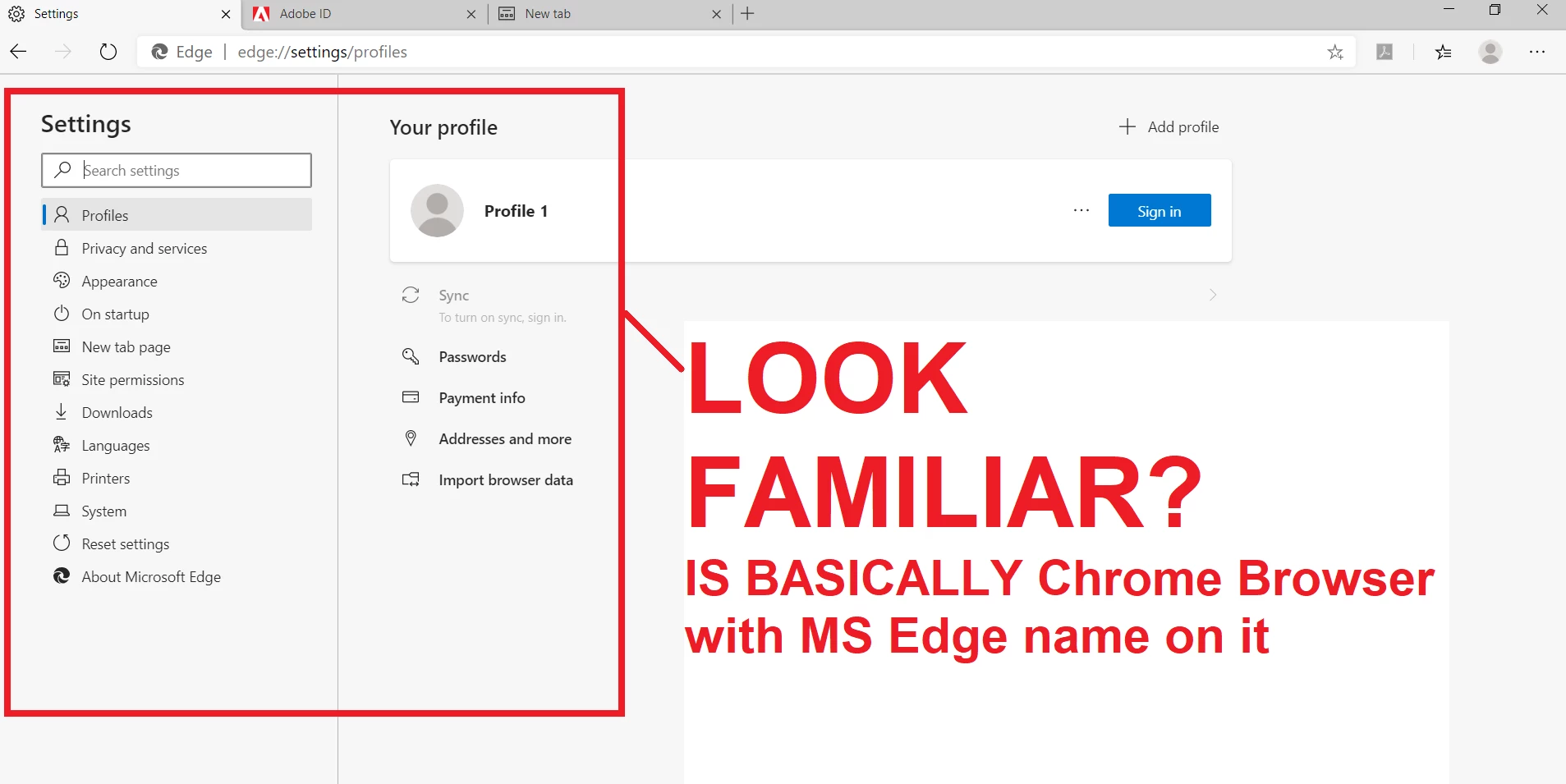Open the Adobe PDF extension icon in the toolbar
The height and width of the screenshot is (784, 1566).
click(x=1385, y=52)
